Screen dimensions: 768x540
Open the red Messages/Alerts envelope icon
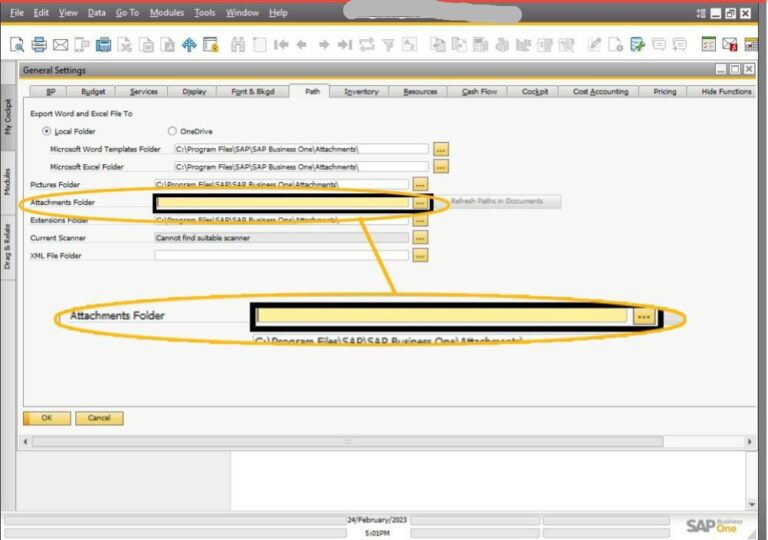point(730,45)
